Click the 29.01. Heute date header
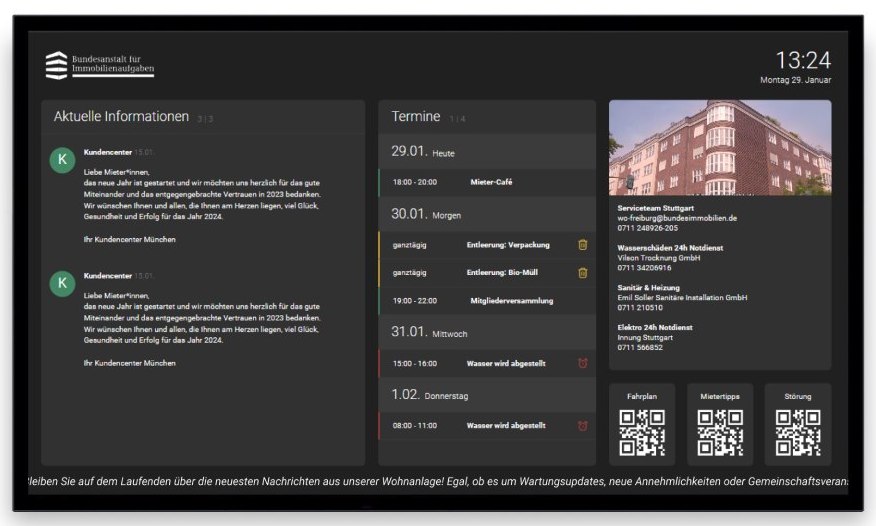 click(487, 151)
